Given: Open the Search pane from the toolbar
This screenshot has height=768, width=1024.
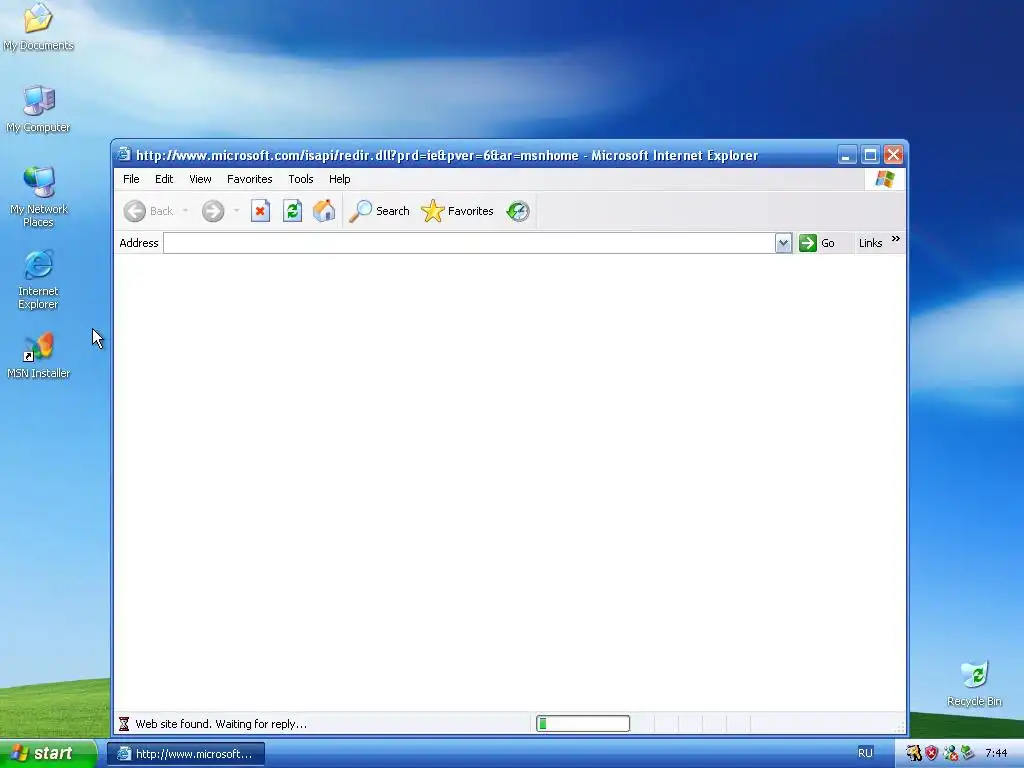Looking at the screenshot, I should coord(379,211).
